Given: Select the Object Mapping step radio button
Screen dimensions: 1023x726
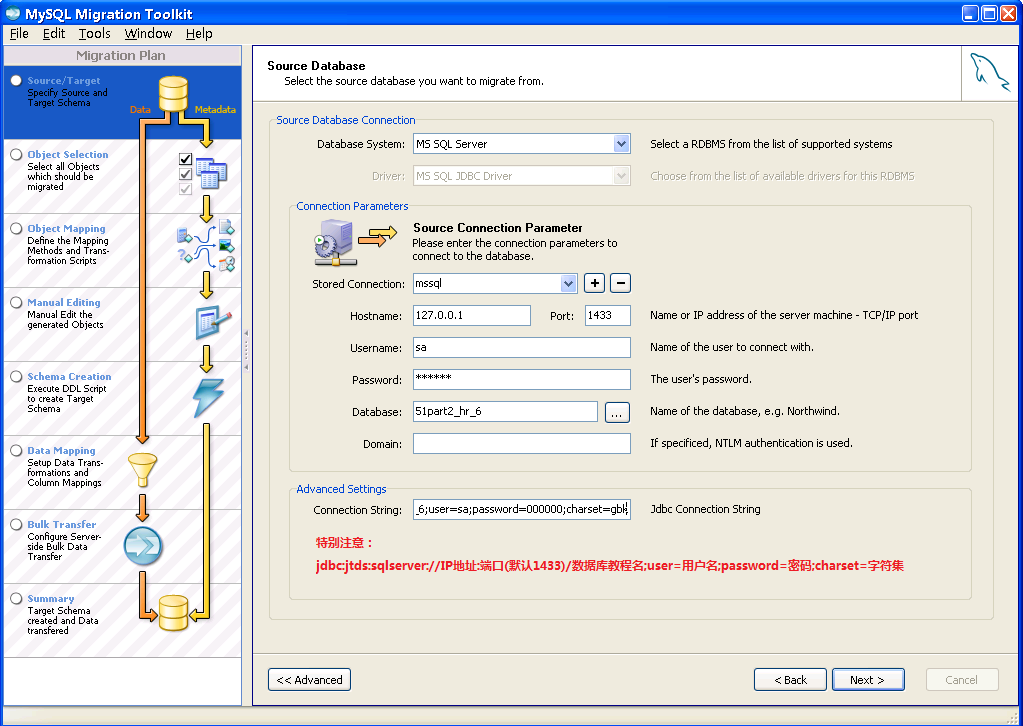Looking at the screenshot, I should (x=16, y=229).
